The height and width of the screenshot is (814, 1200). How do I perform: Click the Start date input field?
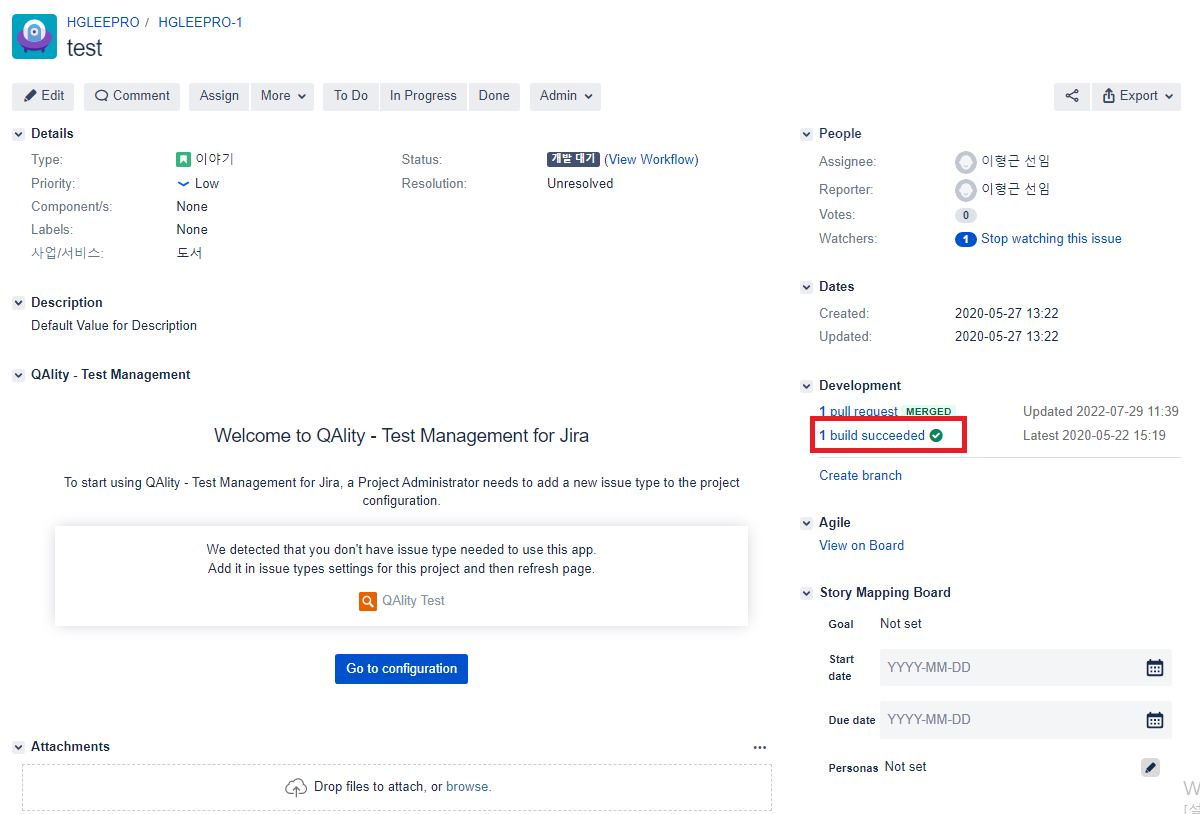1026,667
